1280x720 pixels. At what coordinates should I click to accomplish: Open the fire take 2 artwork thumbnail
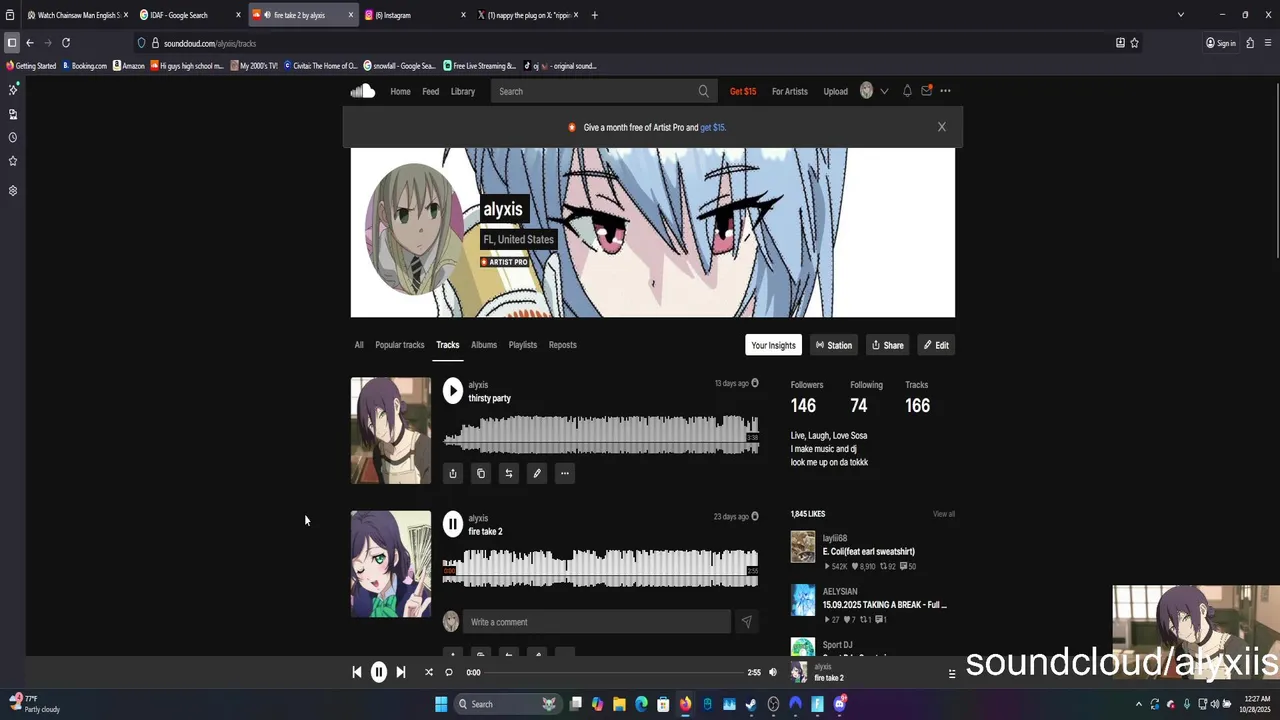click(391, 564)
